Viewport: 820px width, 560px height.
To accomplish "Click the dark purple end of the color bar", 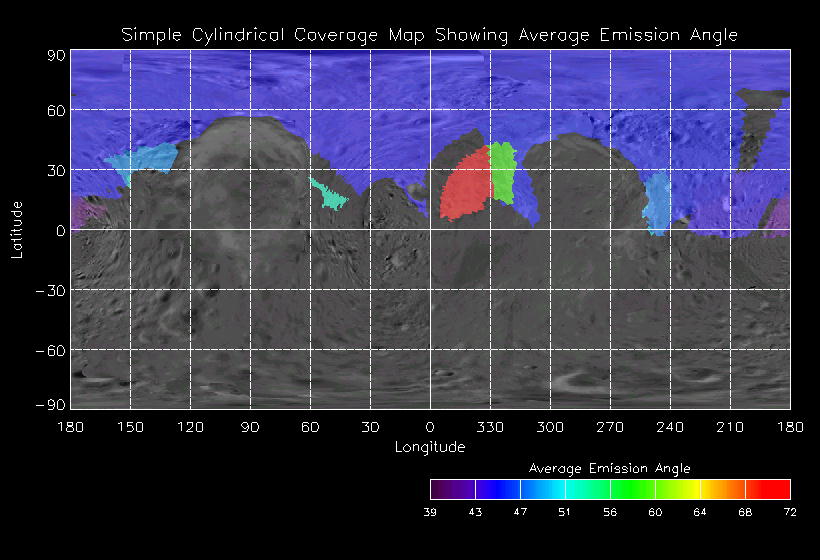I will point(443,489).
